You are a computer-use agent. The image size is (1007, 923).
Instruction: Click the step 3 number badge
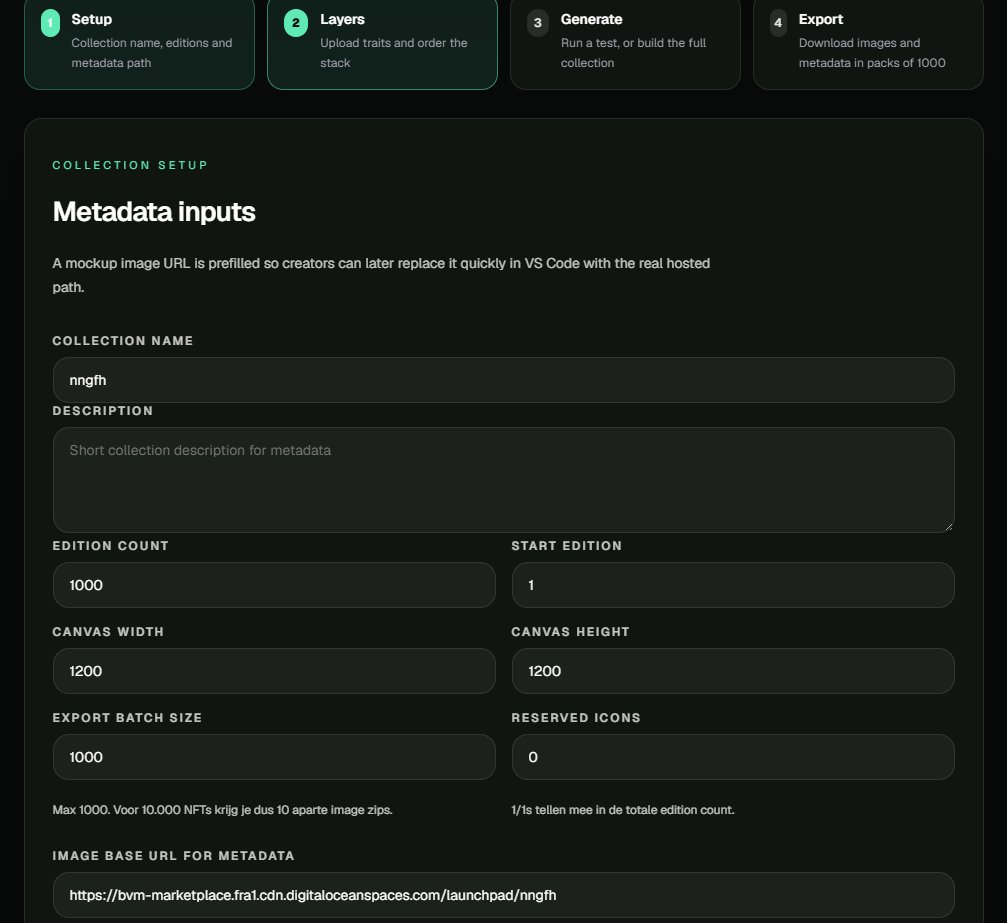tap(538, 23)
